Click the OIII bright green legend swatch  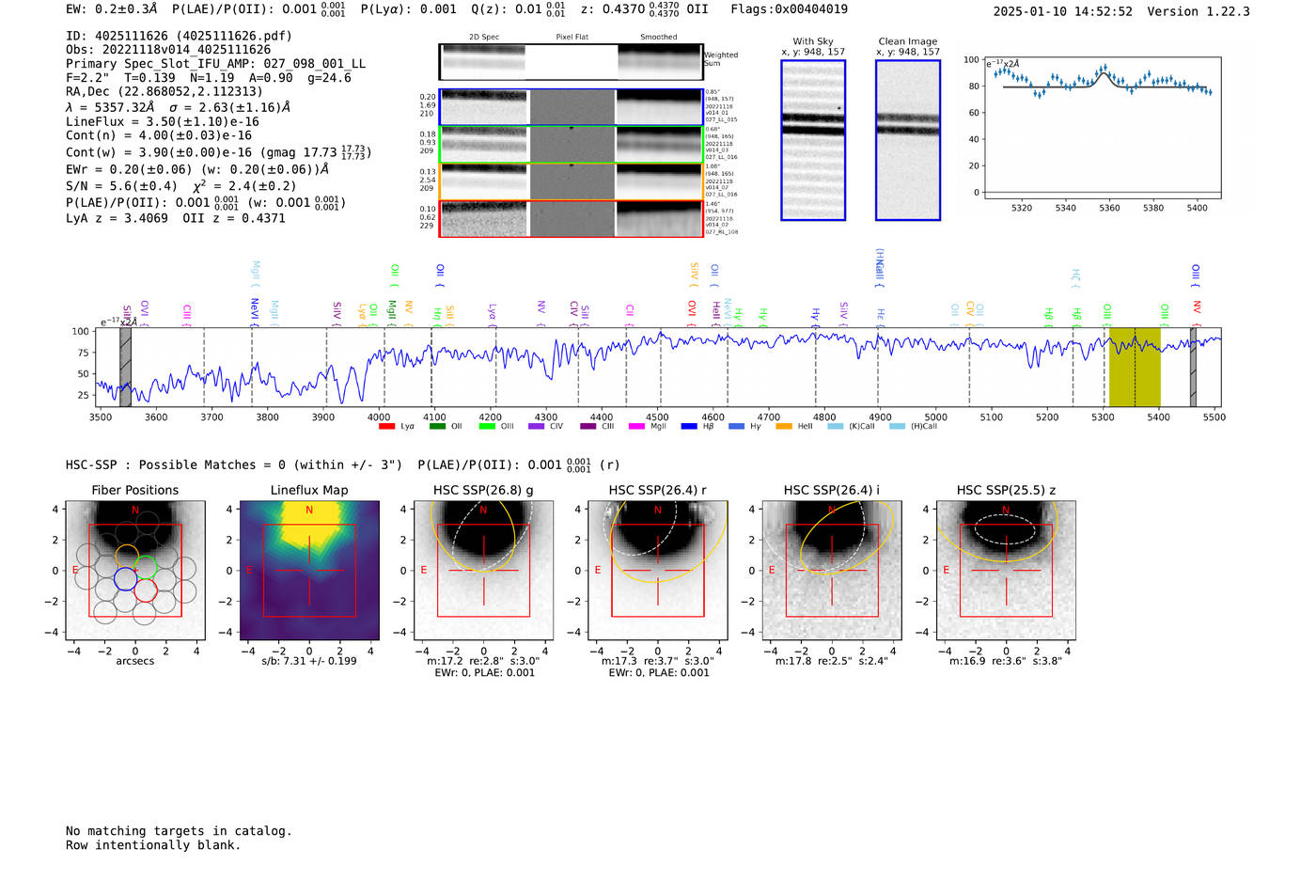point(487,427)
